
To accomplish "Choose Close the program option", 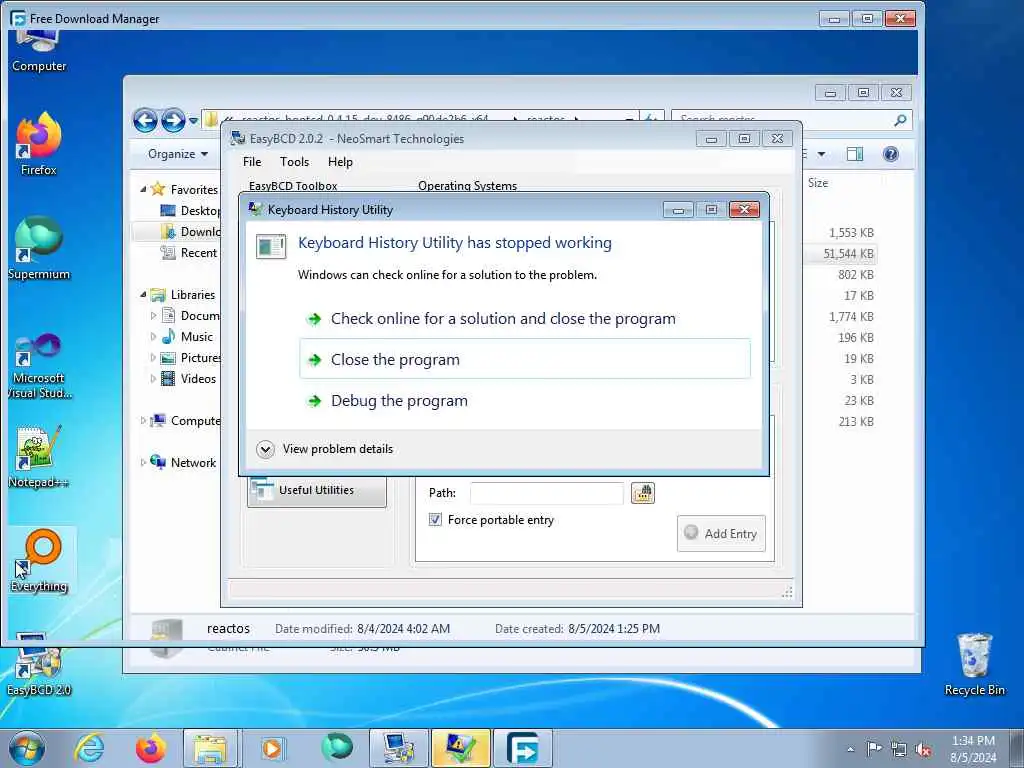I will [x=524, y=359].
